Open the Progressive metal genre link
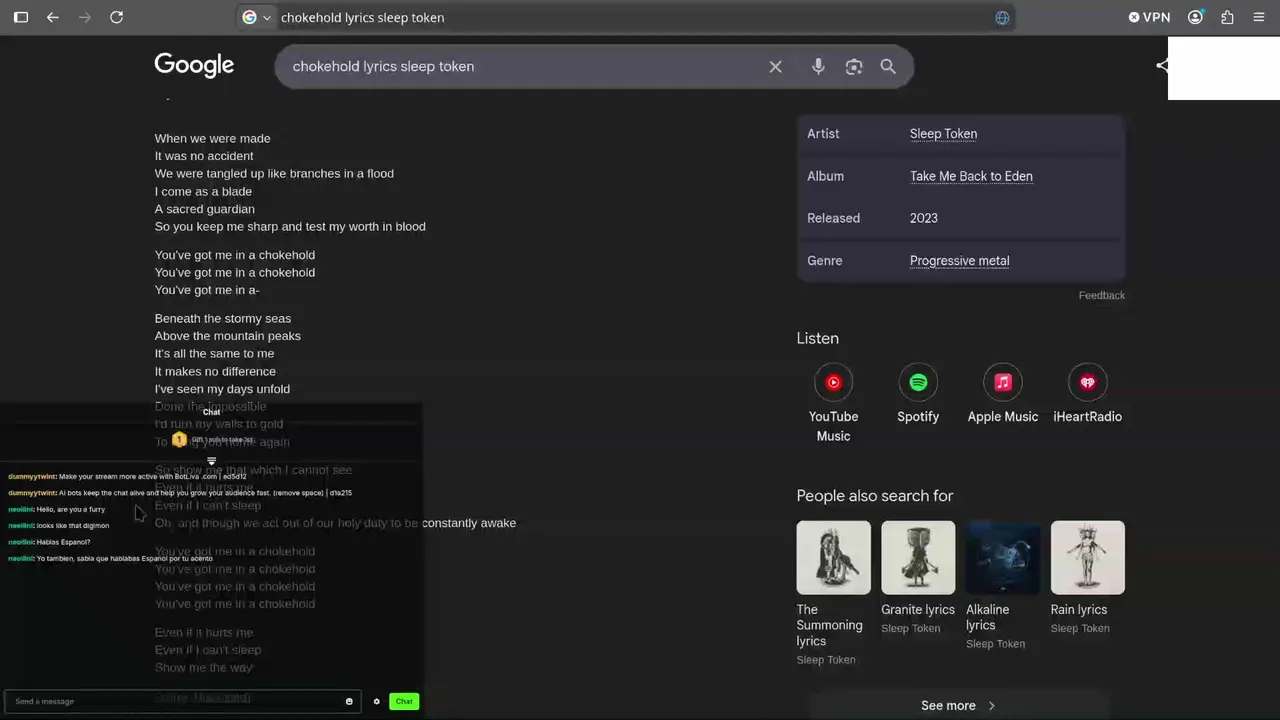1280x720 pixels. (x=959, y=261)
